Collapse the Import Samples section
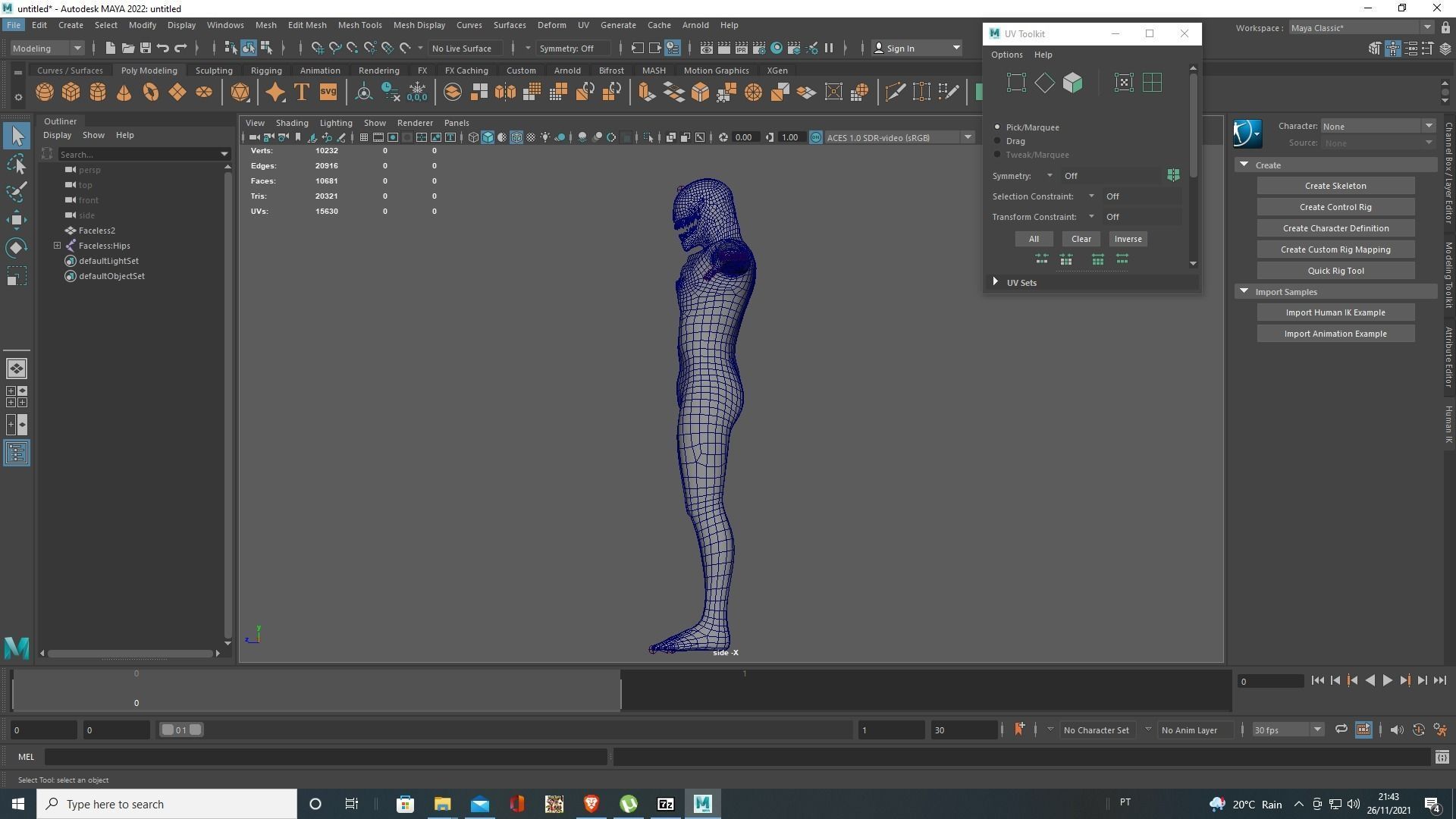 point(1244,291)
